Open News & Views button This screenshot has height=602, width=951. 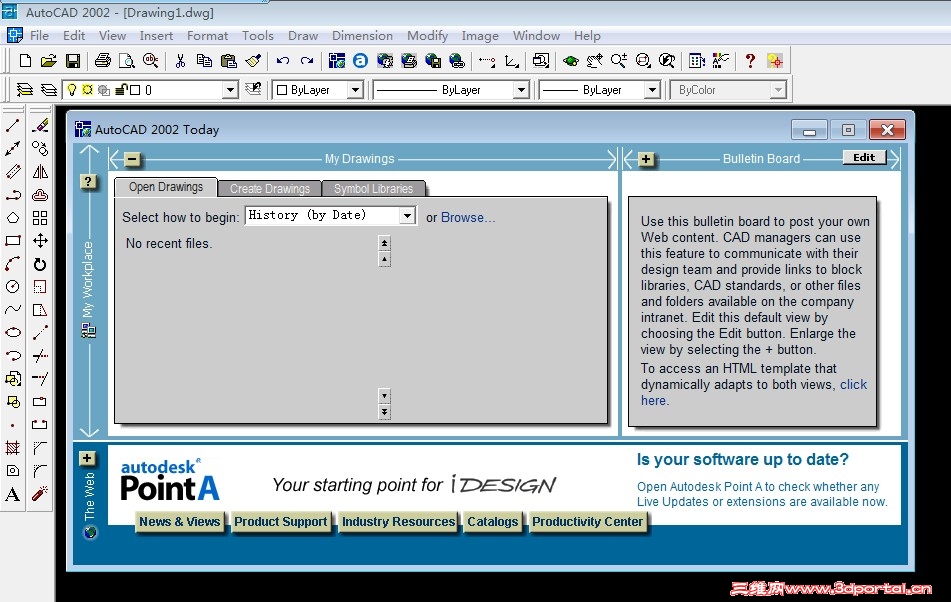[x=180, y=521]
